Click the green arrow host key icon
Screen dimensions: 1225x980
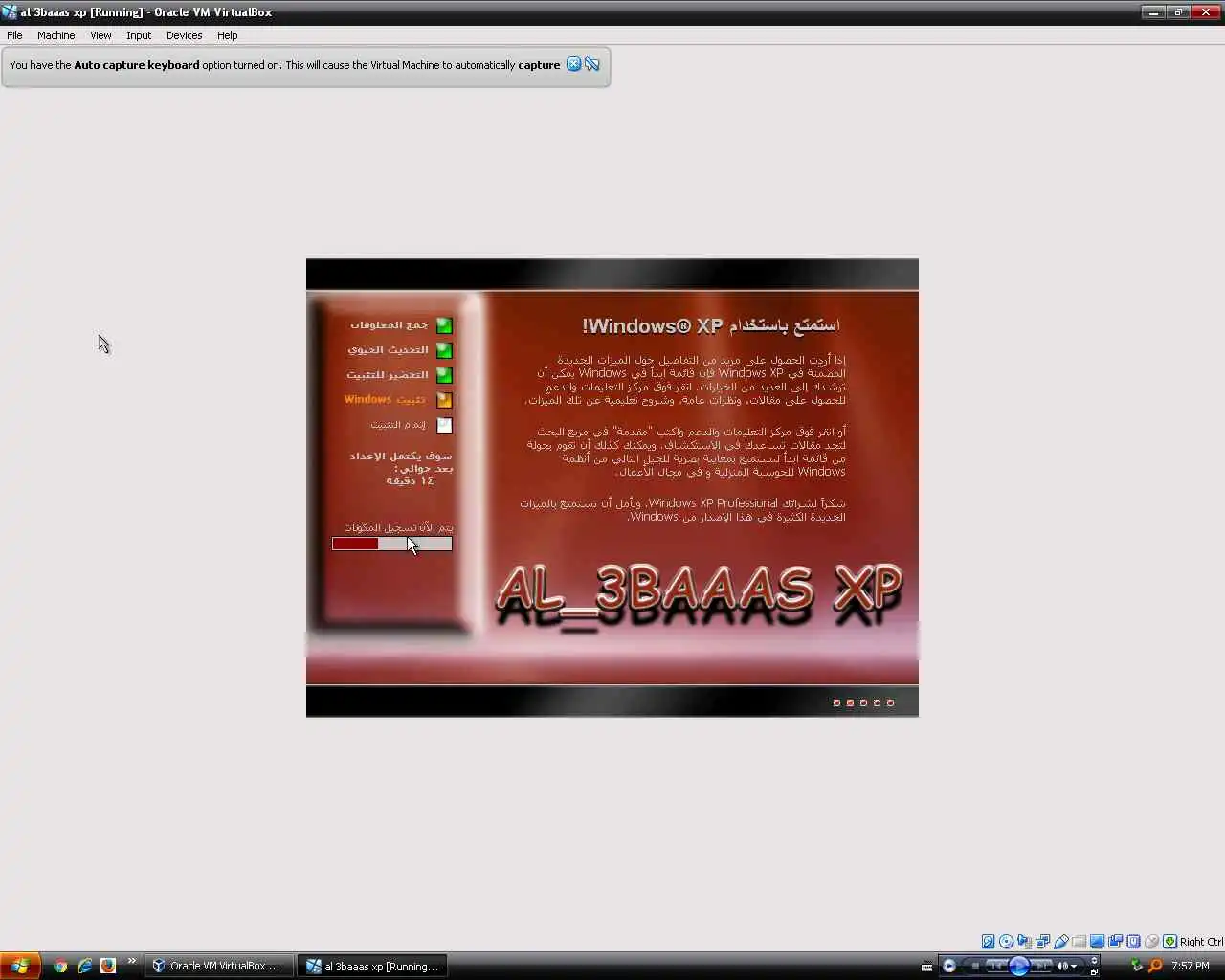(x=1169, y=942)
